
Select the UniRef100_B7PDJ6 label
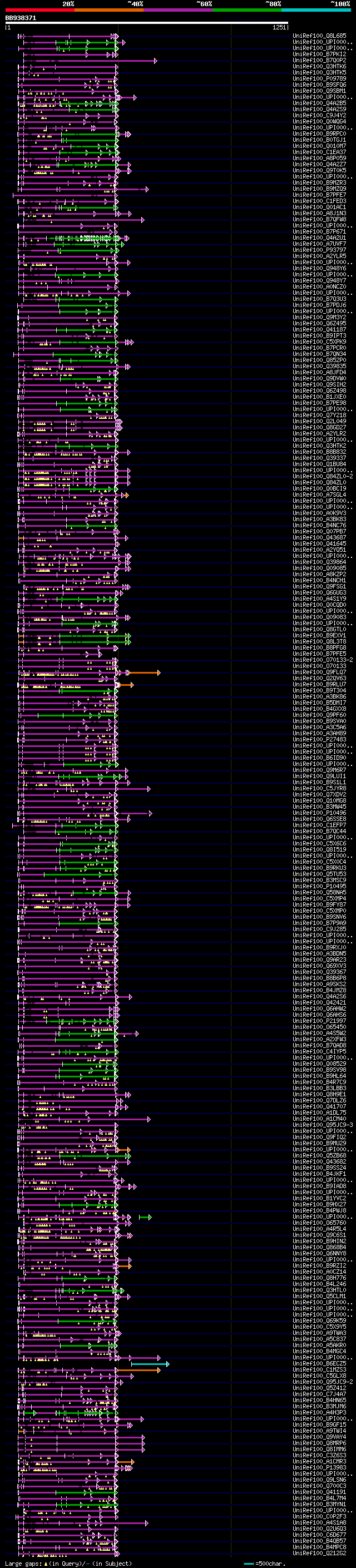pos(319,305)
